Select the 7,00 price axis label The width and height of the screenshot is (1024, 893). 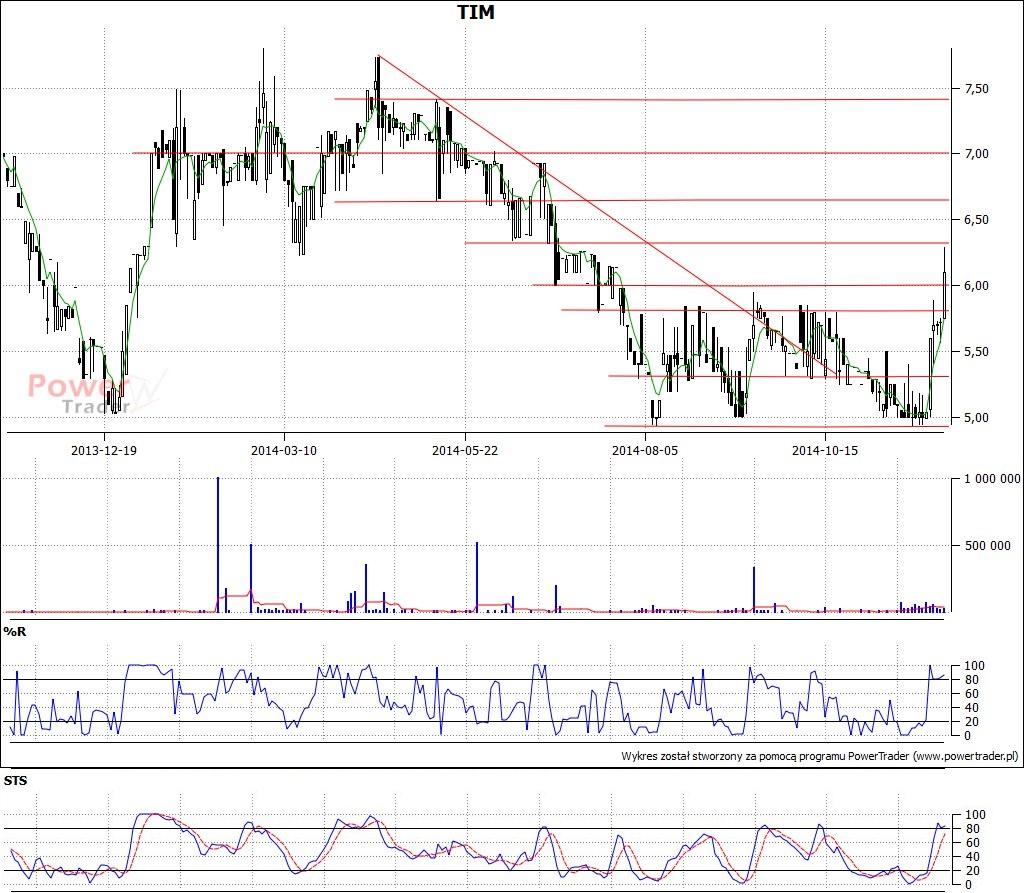976,154
